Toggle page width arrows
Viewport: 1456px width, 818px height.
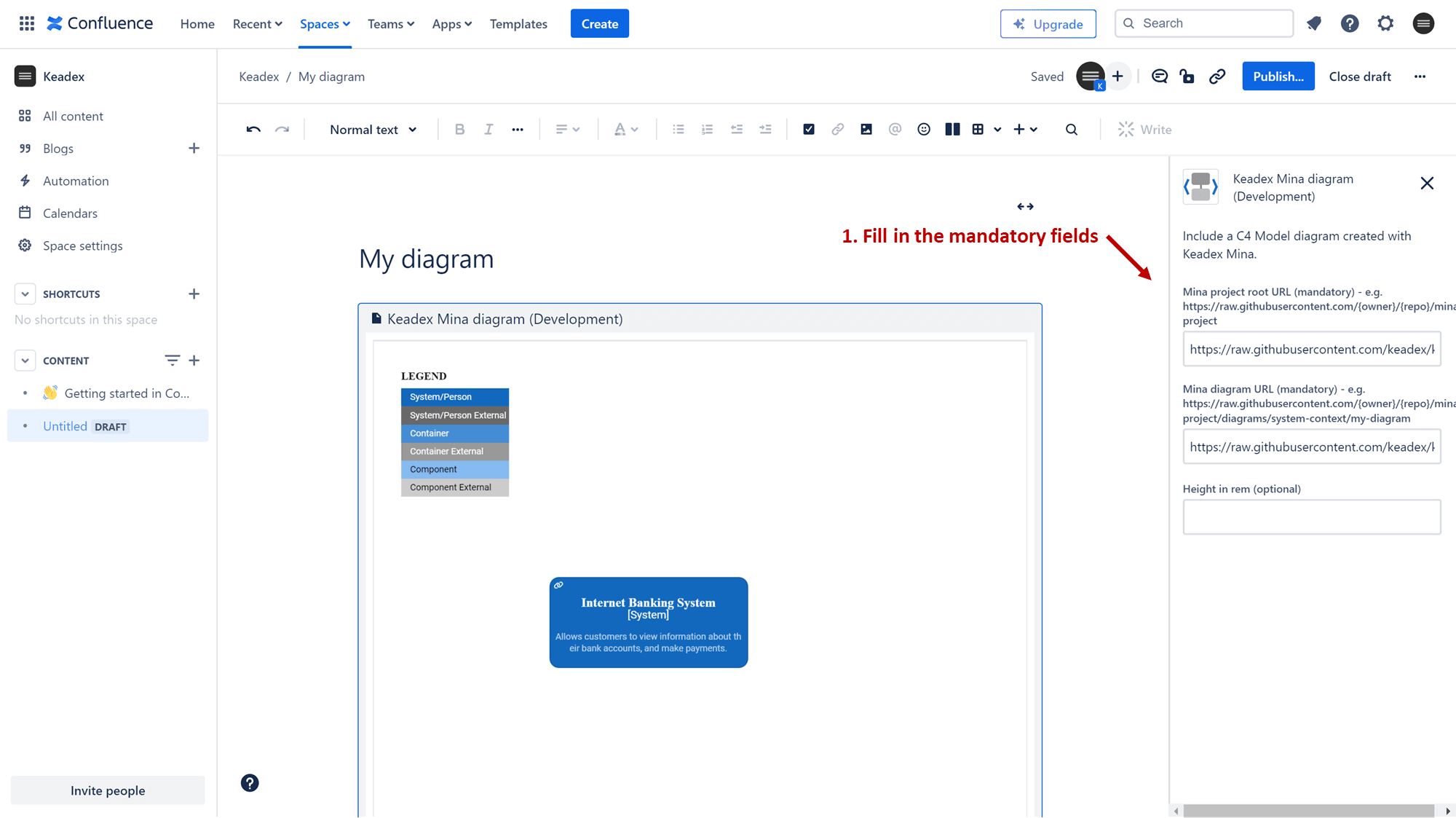(1025, 207)
